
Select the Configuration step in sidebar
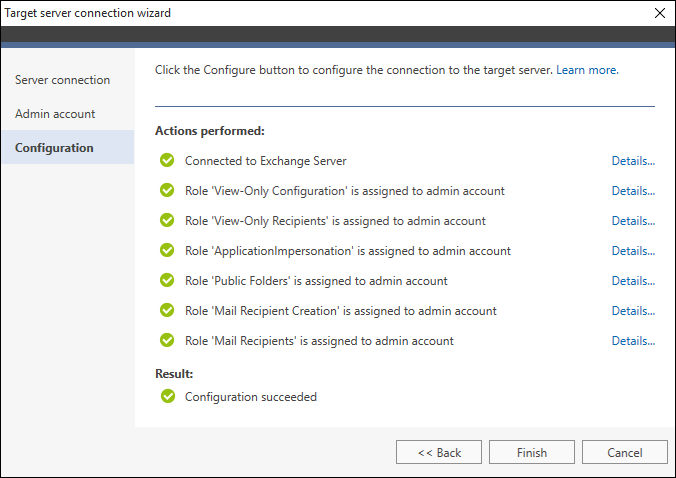tap(68, 147)
